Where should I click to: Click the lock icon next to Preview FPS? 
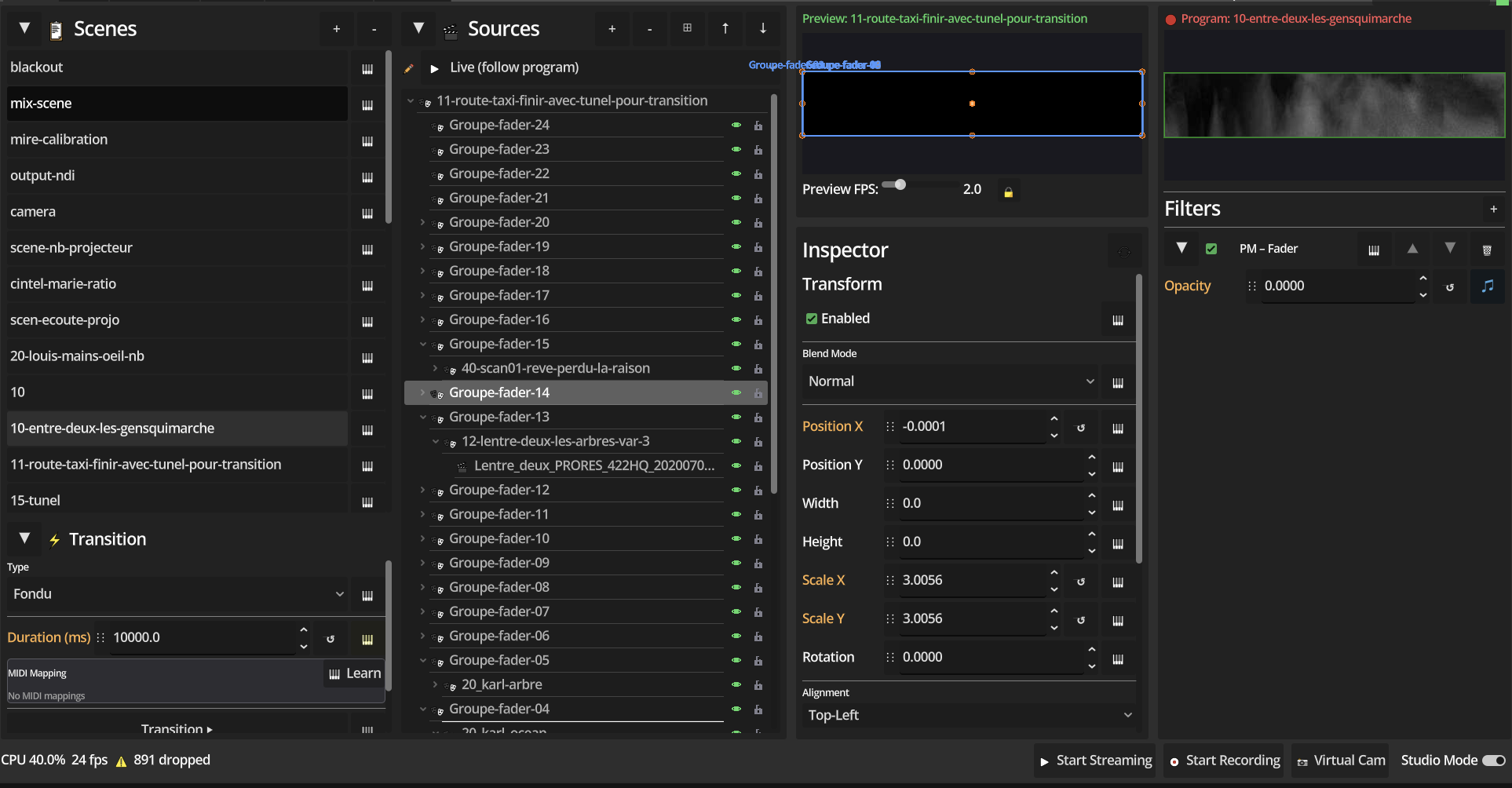(x=1008, y=192)
